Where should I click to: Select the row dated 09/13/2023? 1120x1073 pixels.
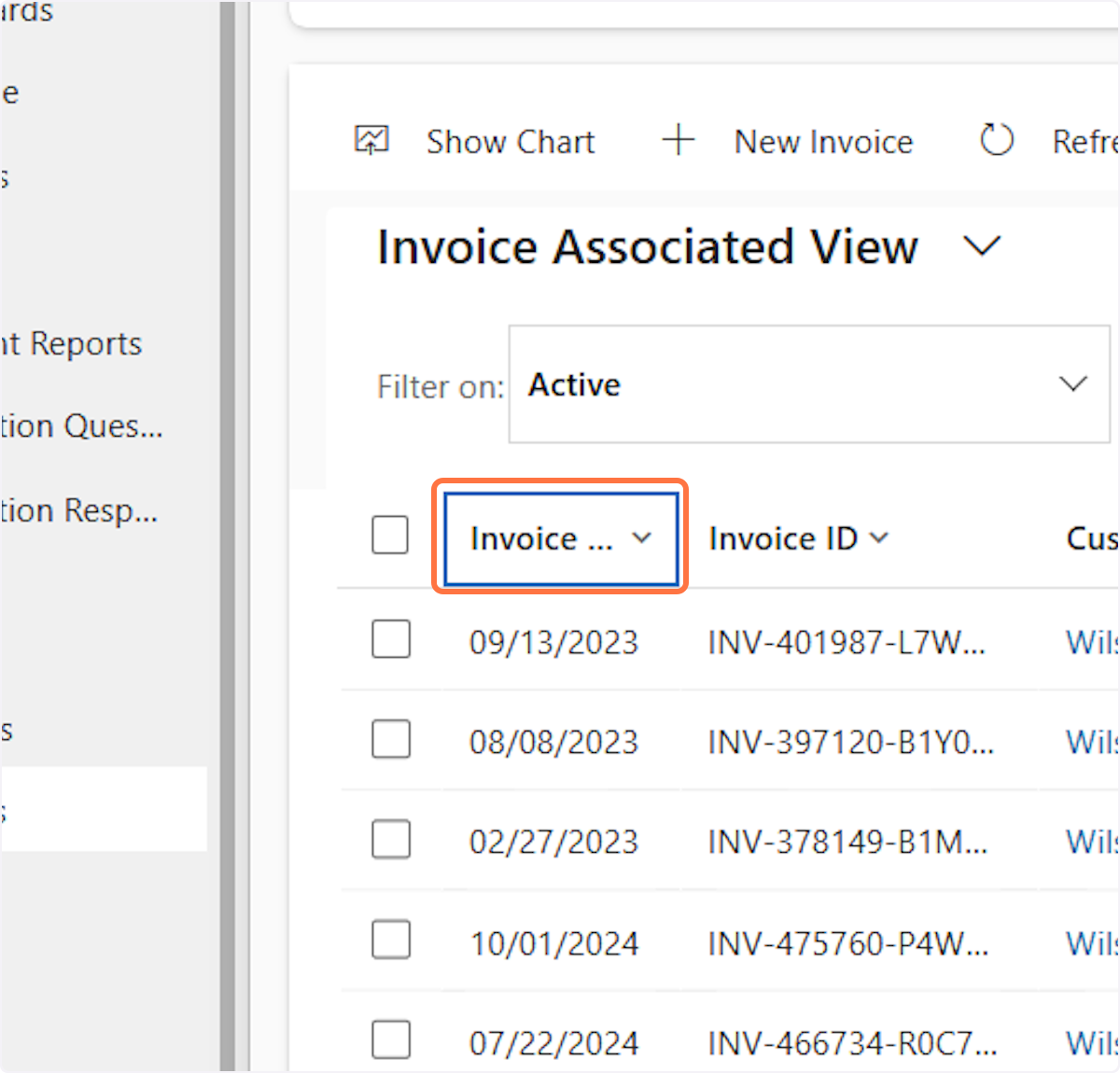[x=390, y=640]
